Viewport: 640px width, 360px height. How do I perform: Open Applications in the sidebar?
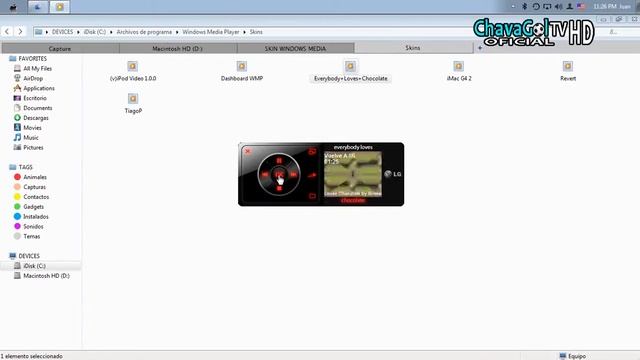click(34, 88)
